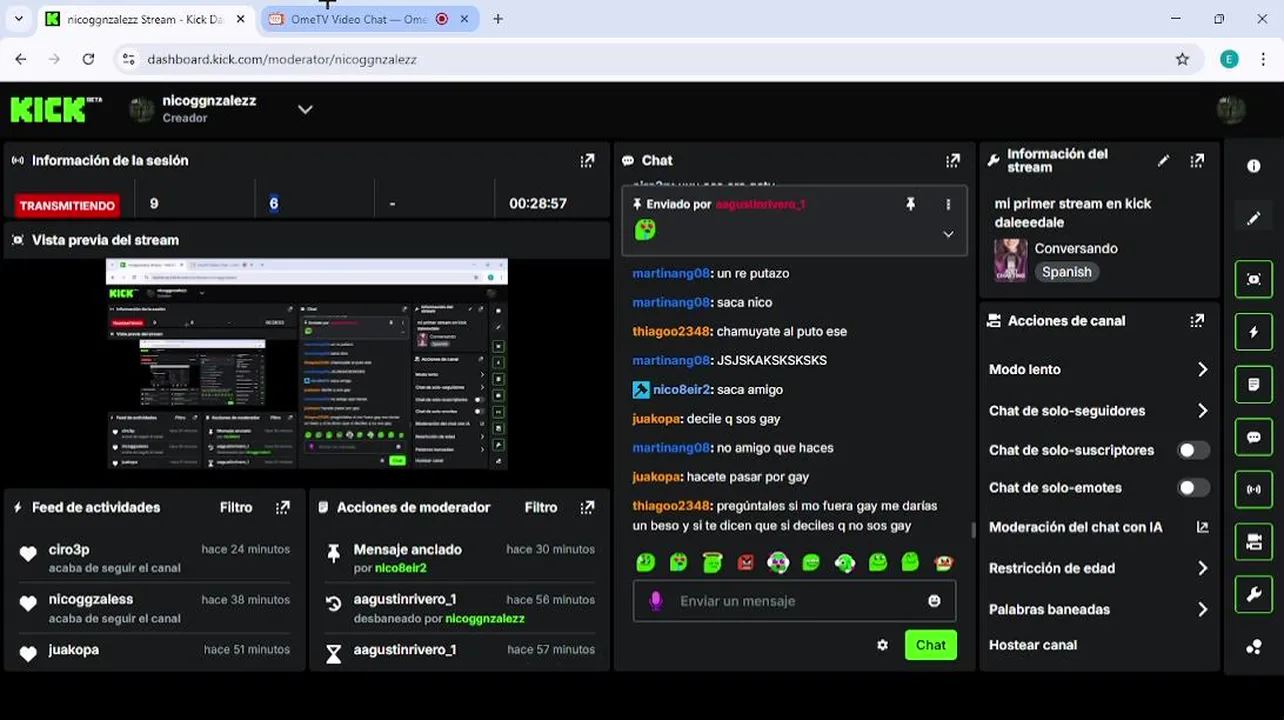
Task: Open the emoji picker in the message box
Action: click(934, 601)
